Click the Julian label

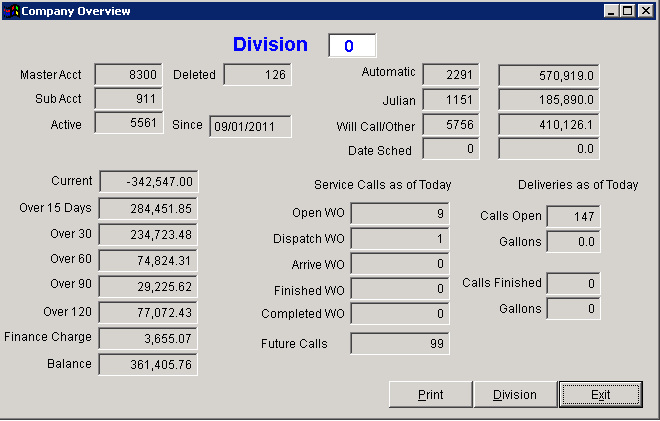coord(399,101)
